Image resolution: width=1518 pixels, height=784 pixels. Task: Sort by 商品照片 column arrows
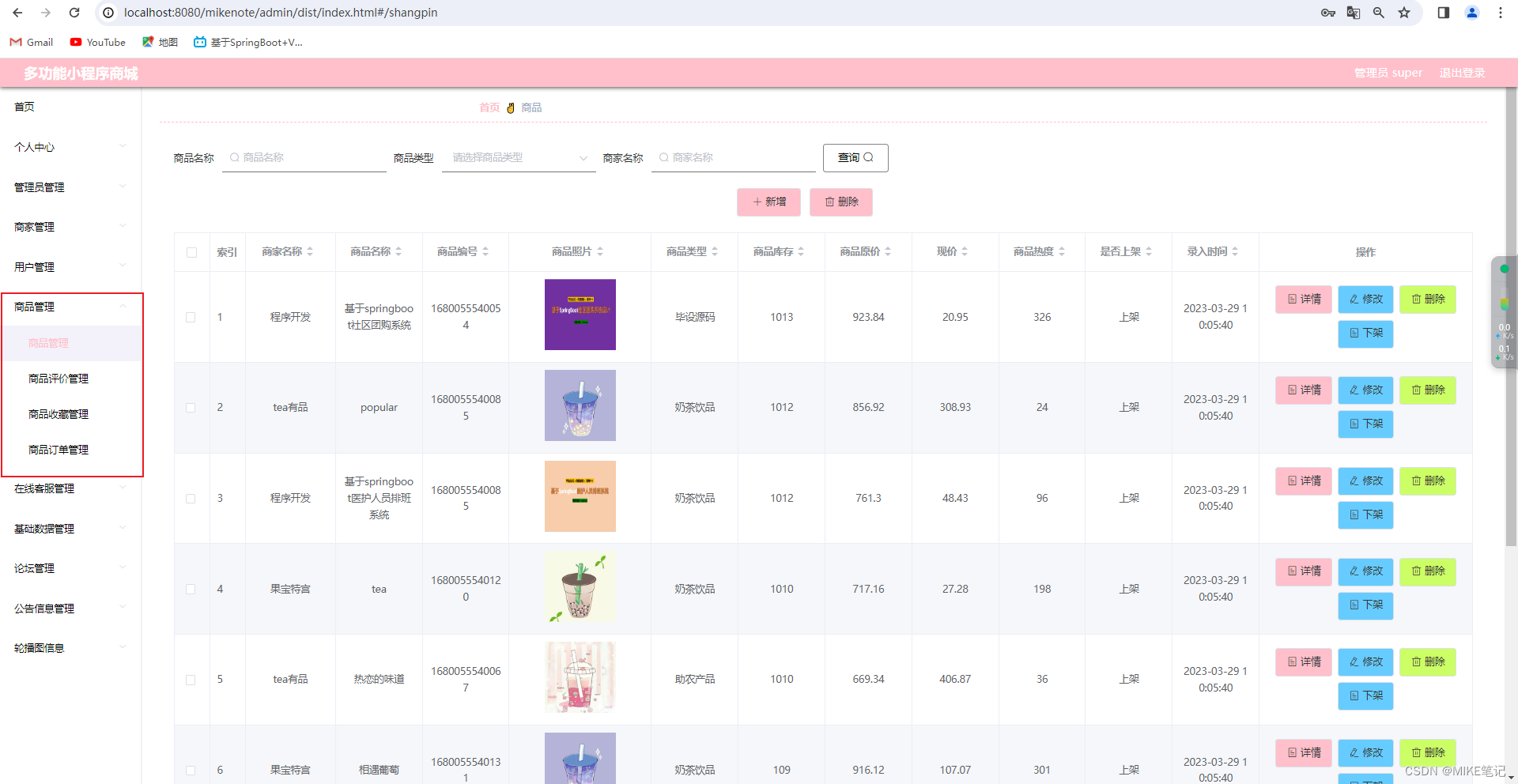point(600,252)
